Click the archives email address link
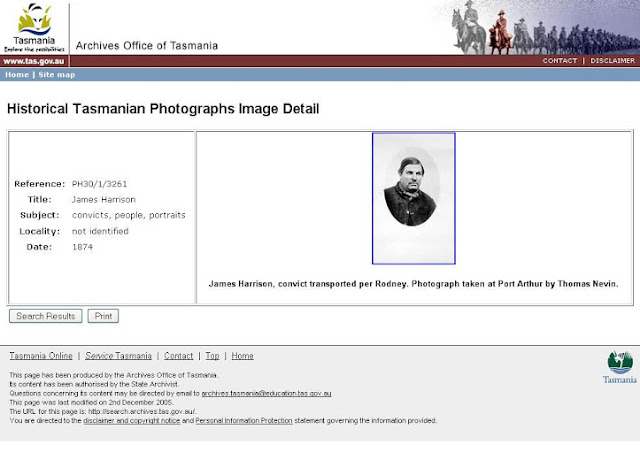Image resolution: width=640 pixels, height=460 pixels. click(267, 393)
